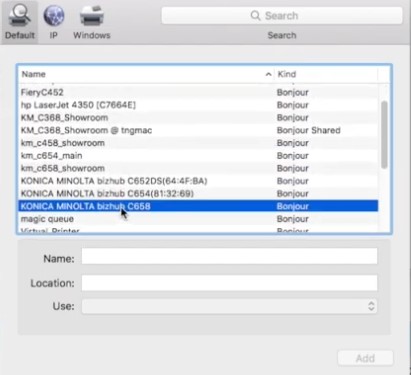Select the KM_C368_Showroom Bonjour printer

[198, 118]
